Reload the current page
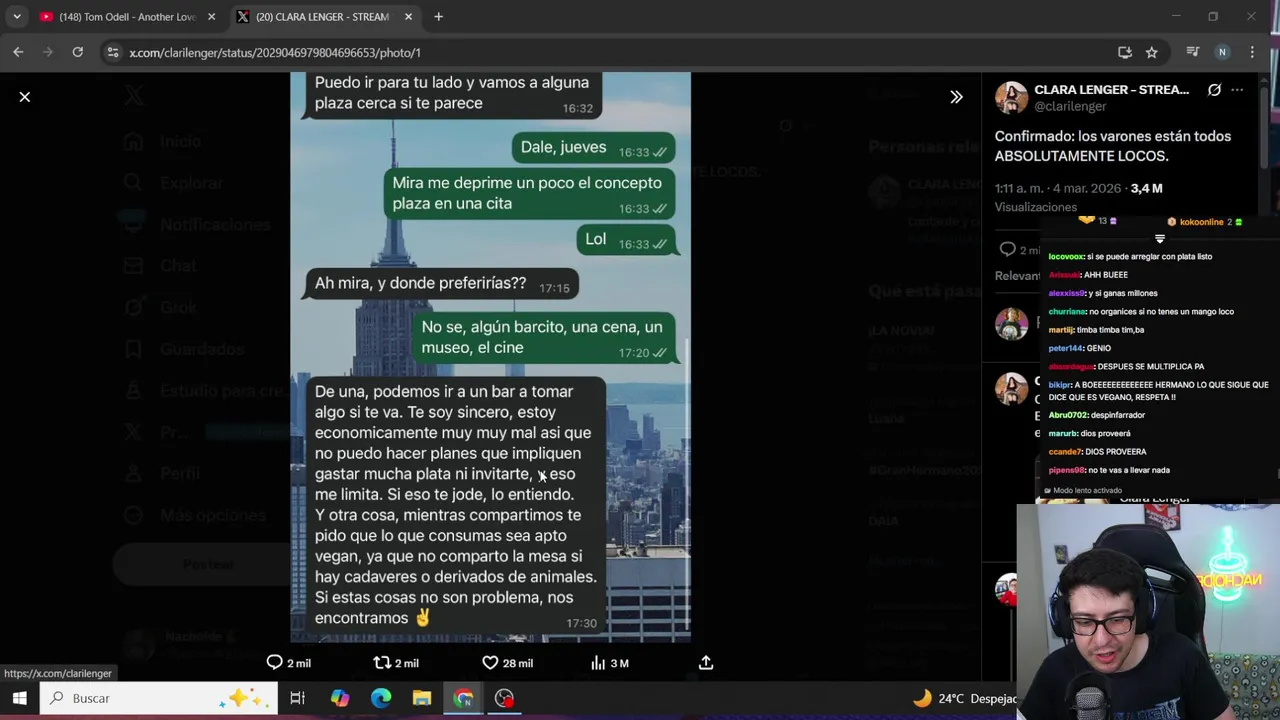This screenshot has height=720, width=1280. coord(77,52)
